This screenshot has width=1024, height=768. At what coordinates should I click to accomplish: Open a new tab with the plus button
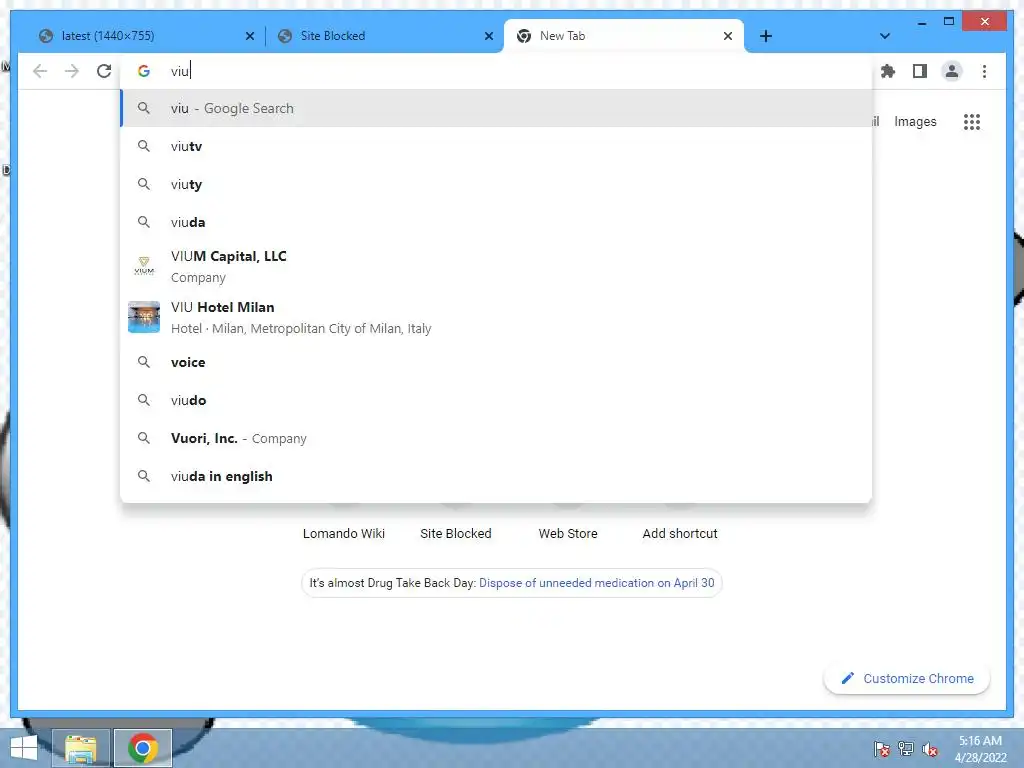tap(766, 36)
